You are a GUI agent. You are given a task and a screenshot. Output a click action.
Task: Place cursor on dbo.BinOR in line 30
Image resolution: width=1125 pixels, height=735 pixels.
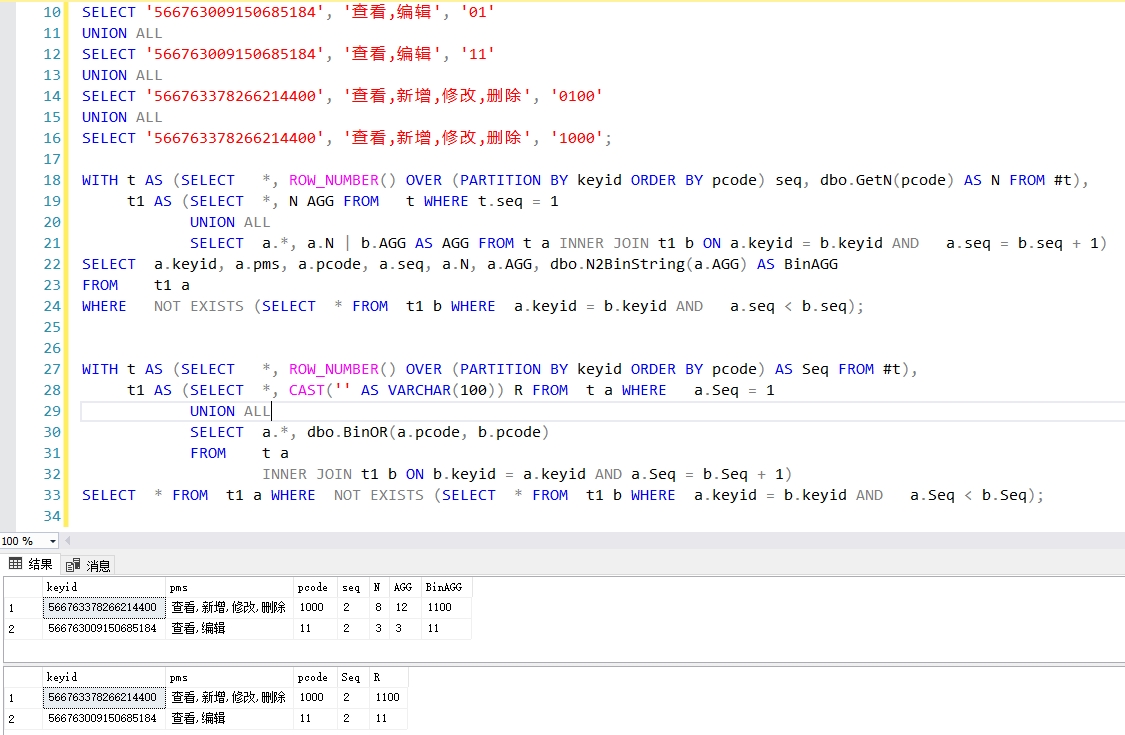click(347, 432)
